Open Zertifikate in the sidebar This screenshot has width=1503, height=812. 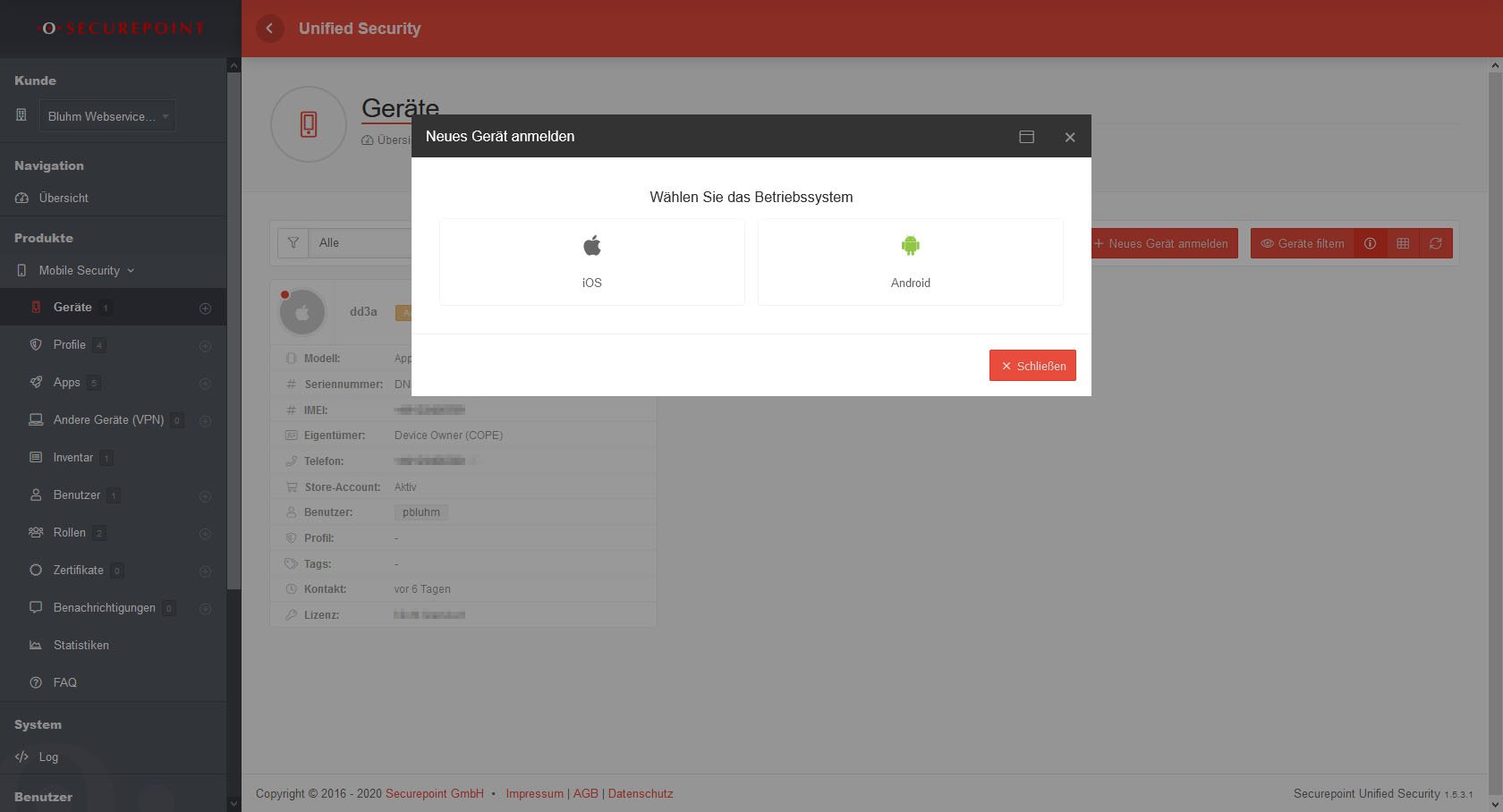tap(78, 570)
